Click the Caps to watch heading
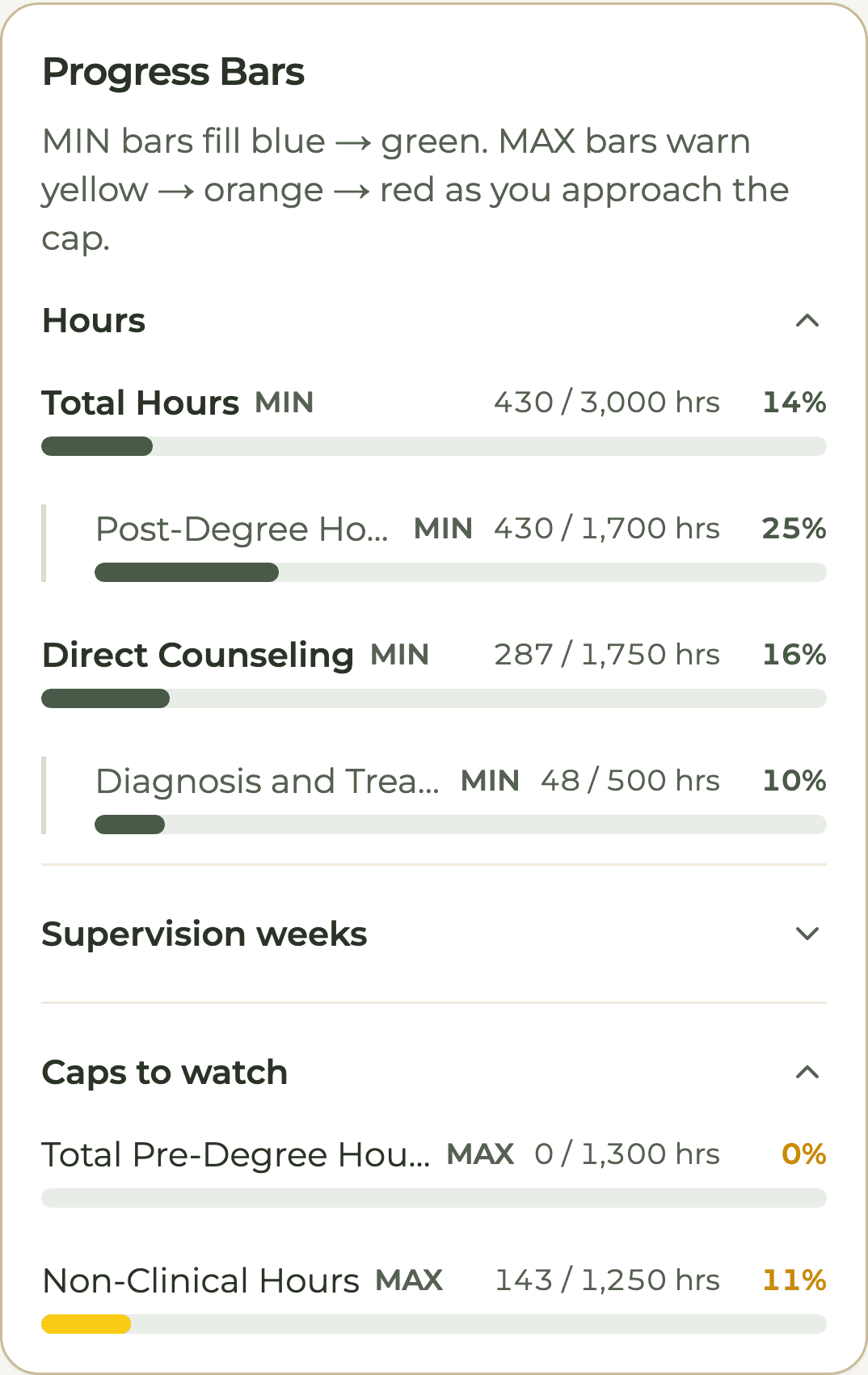This screenshot has width=868, height=1375. (165, 1073)
